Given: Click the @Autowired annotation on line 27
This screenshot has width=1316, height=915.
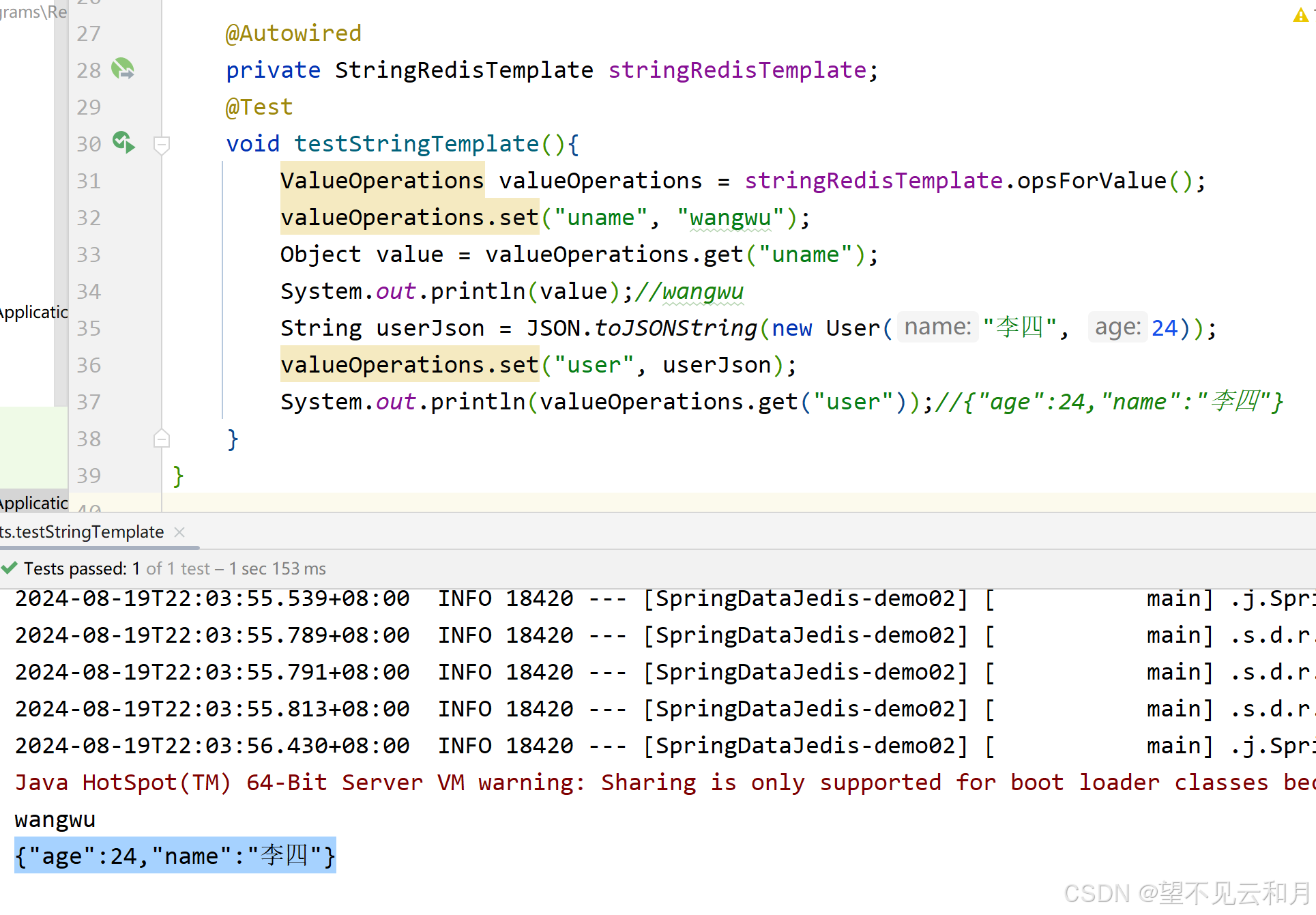Looking at the screenshot, I should click(293, 33).
